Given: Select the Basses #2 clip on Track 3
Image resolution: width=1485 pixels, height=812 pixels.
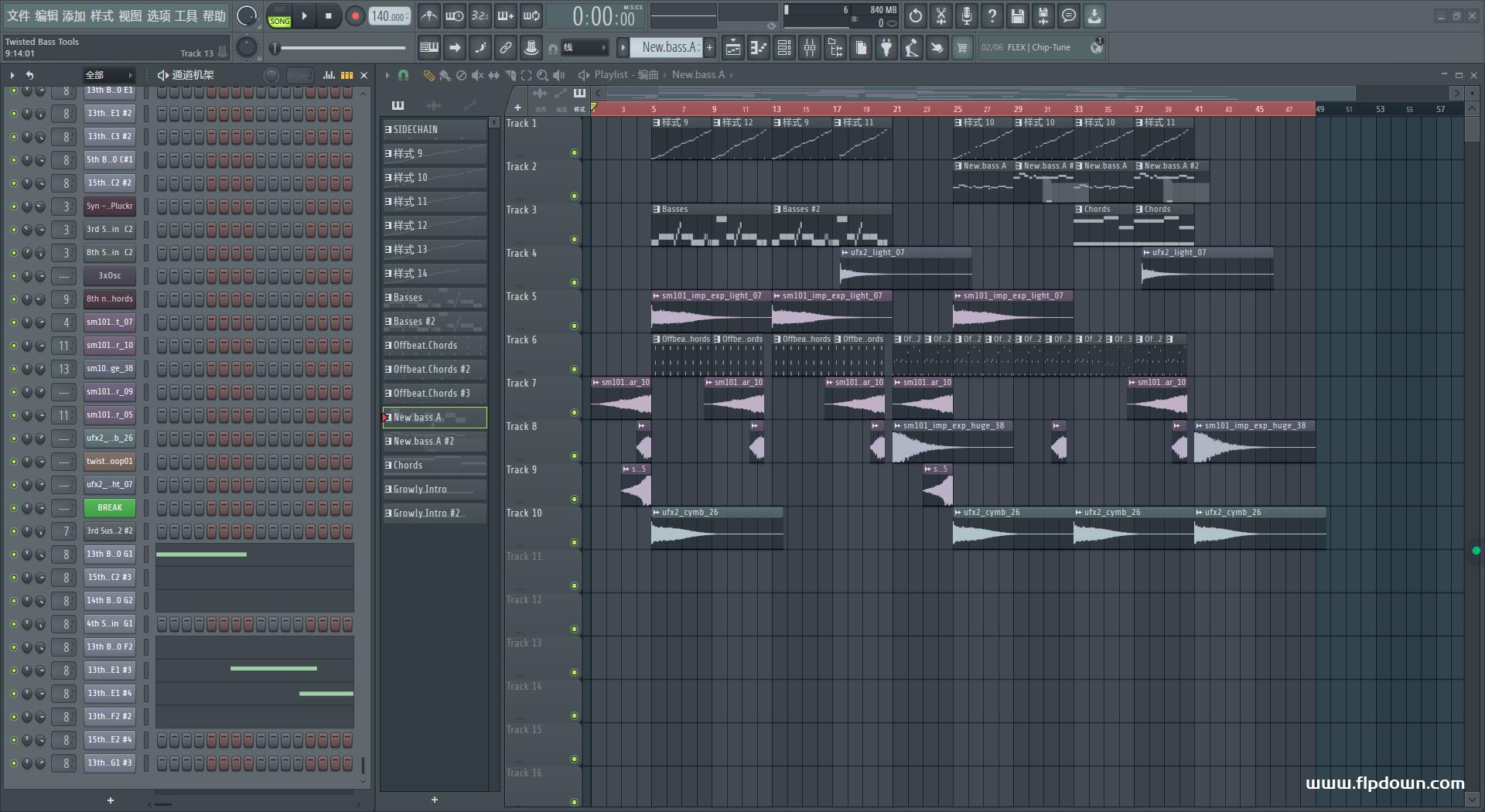Looking at the screenshot, I should pos(832,225).
